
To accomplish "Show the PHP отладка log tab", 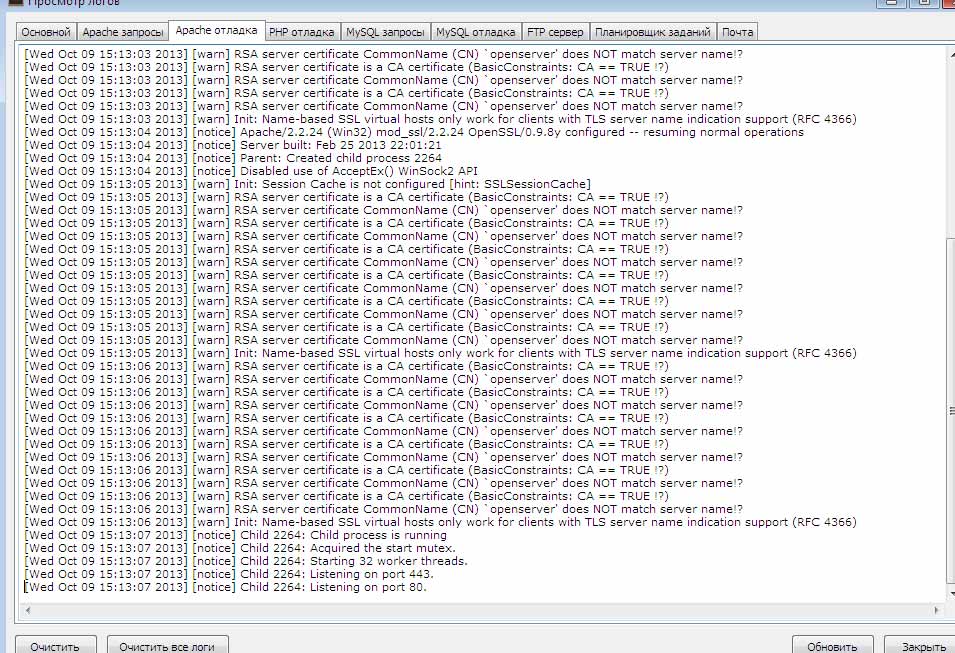I will coord(303,33).
